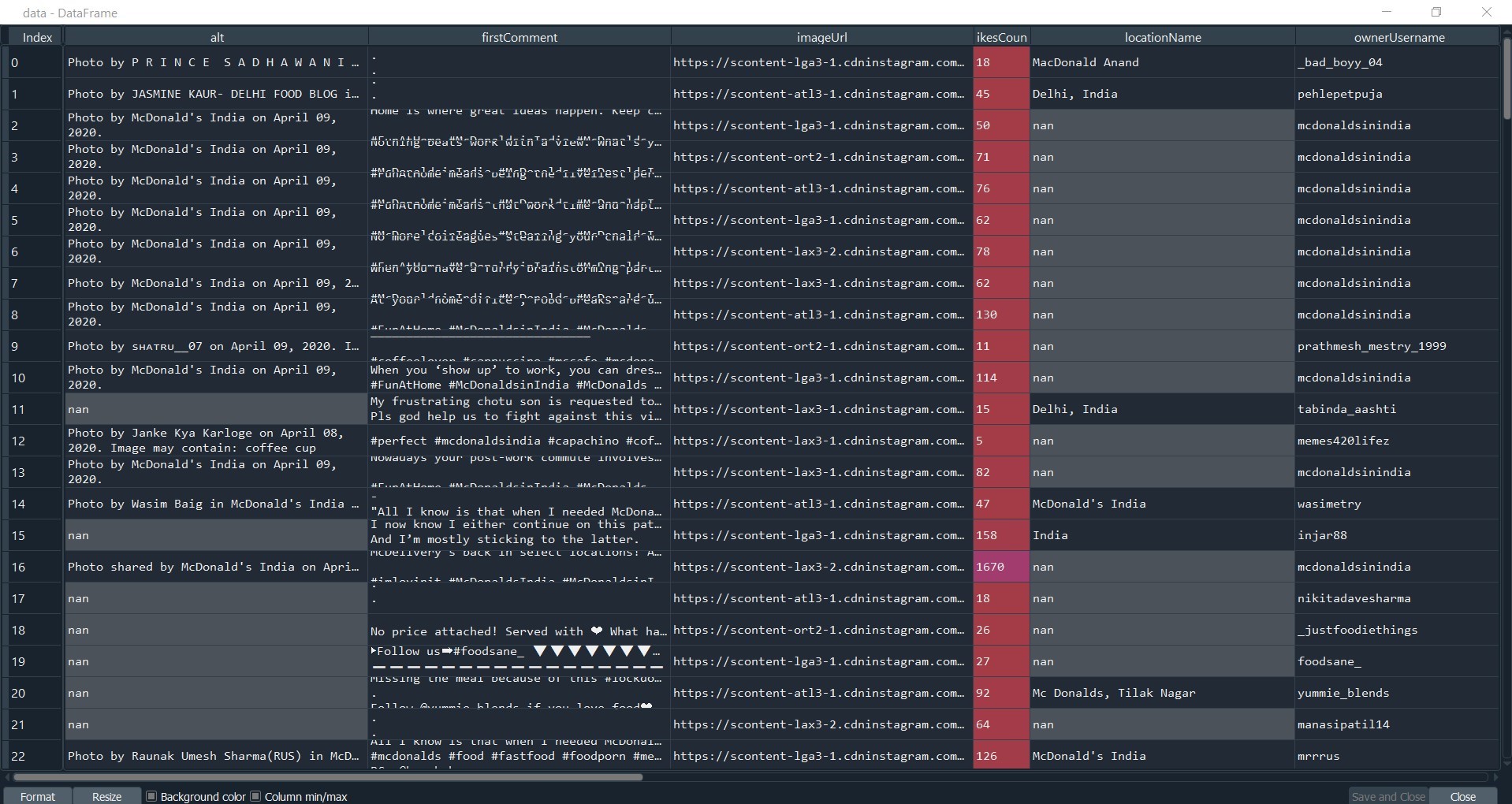The width and height of the screenshot is (1512, 804).
Task: Click the Save and Close button
Action: [x=1388, y=796]
